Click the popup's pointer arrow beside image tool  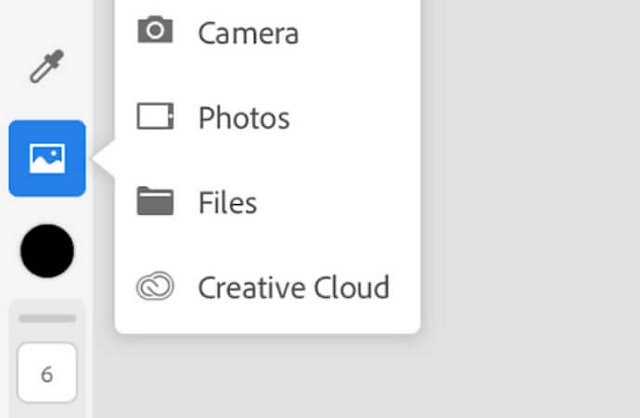[104, 159]
